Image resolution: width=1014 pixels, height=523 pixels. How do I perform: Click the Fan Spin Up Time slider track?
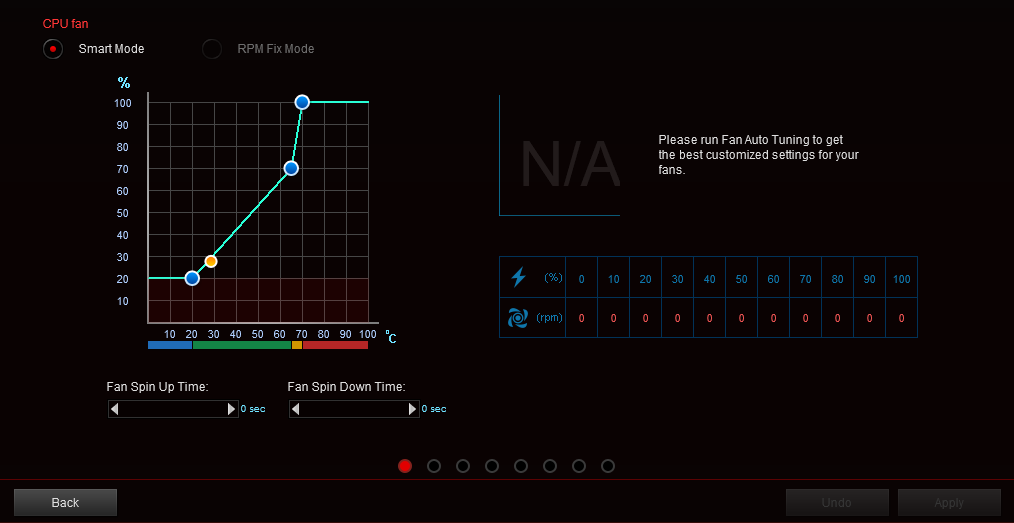(173, 409)
